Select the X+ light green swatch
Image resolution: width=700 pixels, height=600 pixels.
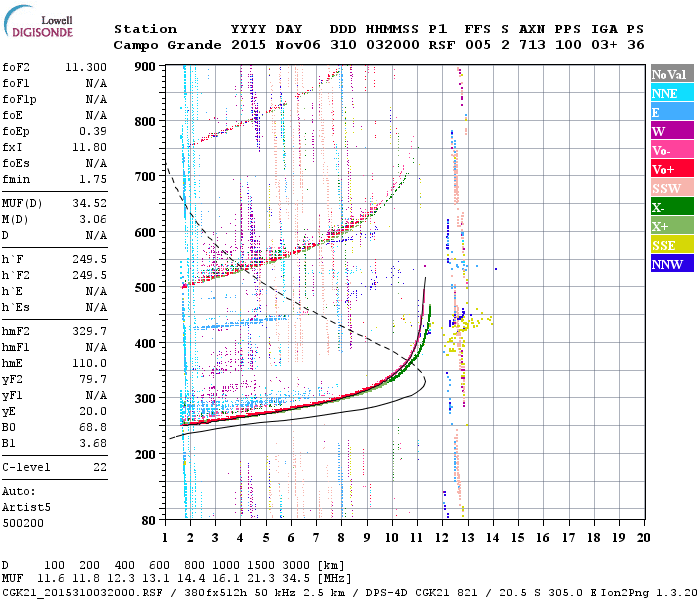coord(672,226)
